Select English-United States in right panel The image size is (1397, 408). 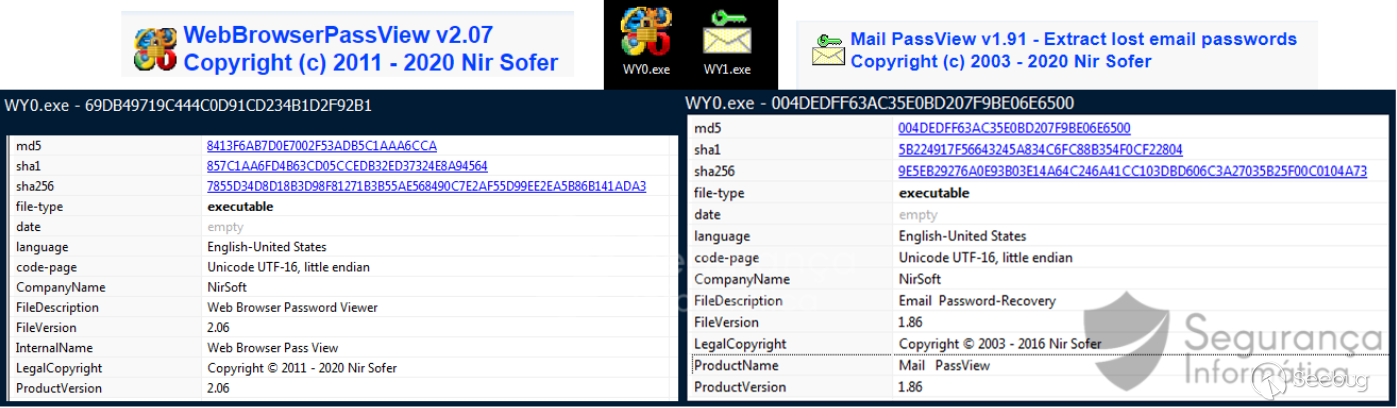(962, 236)
